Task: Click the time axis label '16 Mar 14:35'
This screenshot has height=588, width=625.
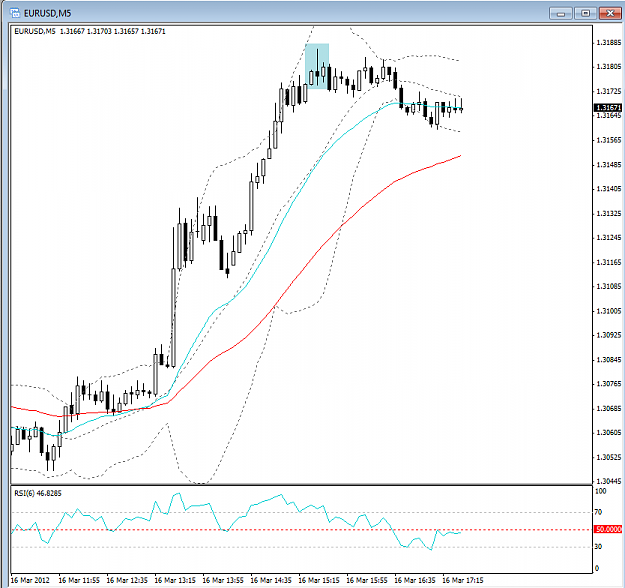Action: [x=271, y=580]
